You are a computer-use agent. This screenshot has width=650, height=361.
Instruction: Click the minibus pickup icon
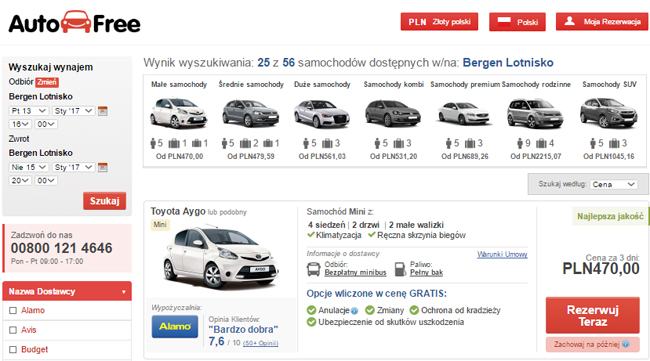pyautogui.click(x=313, y=269)
